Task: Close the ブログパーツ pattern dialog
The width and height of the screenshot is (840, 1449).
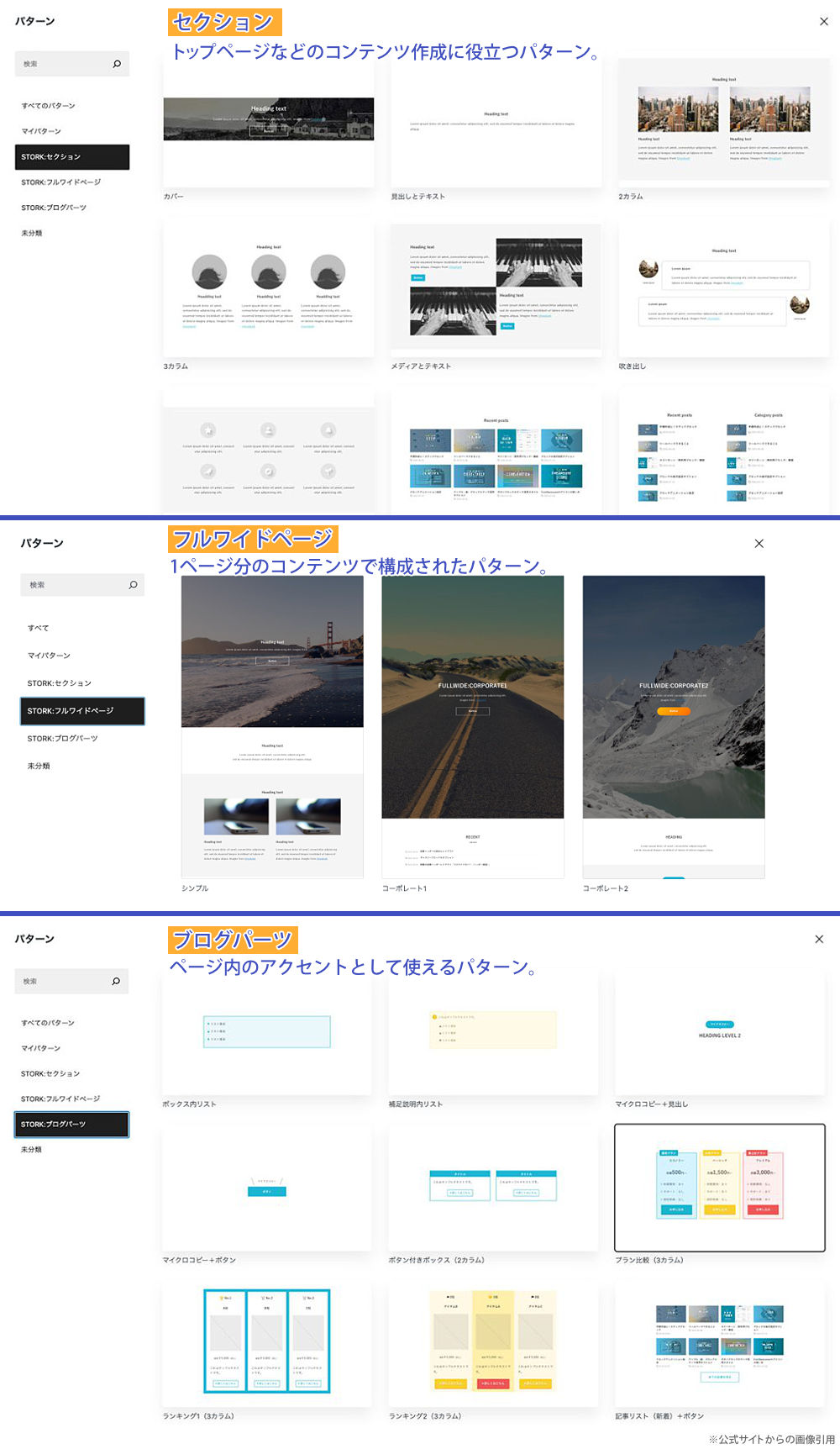Action: coord(819,939)
